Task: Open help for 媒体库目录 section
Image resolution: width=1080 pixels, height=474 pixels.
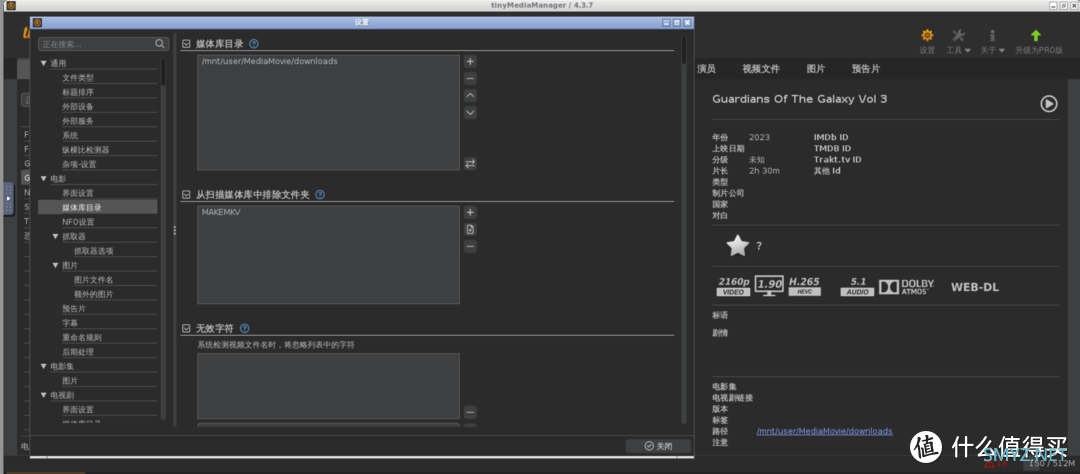Action: (x=254, y=43)
